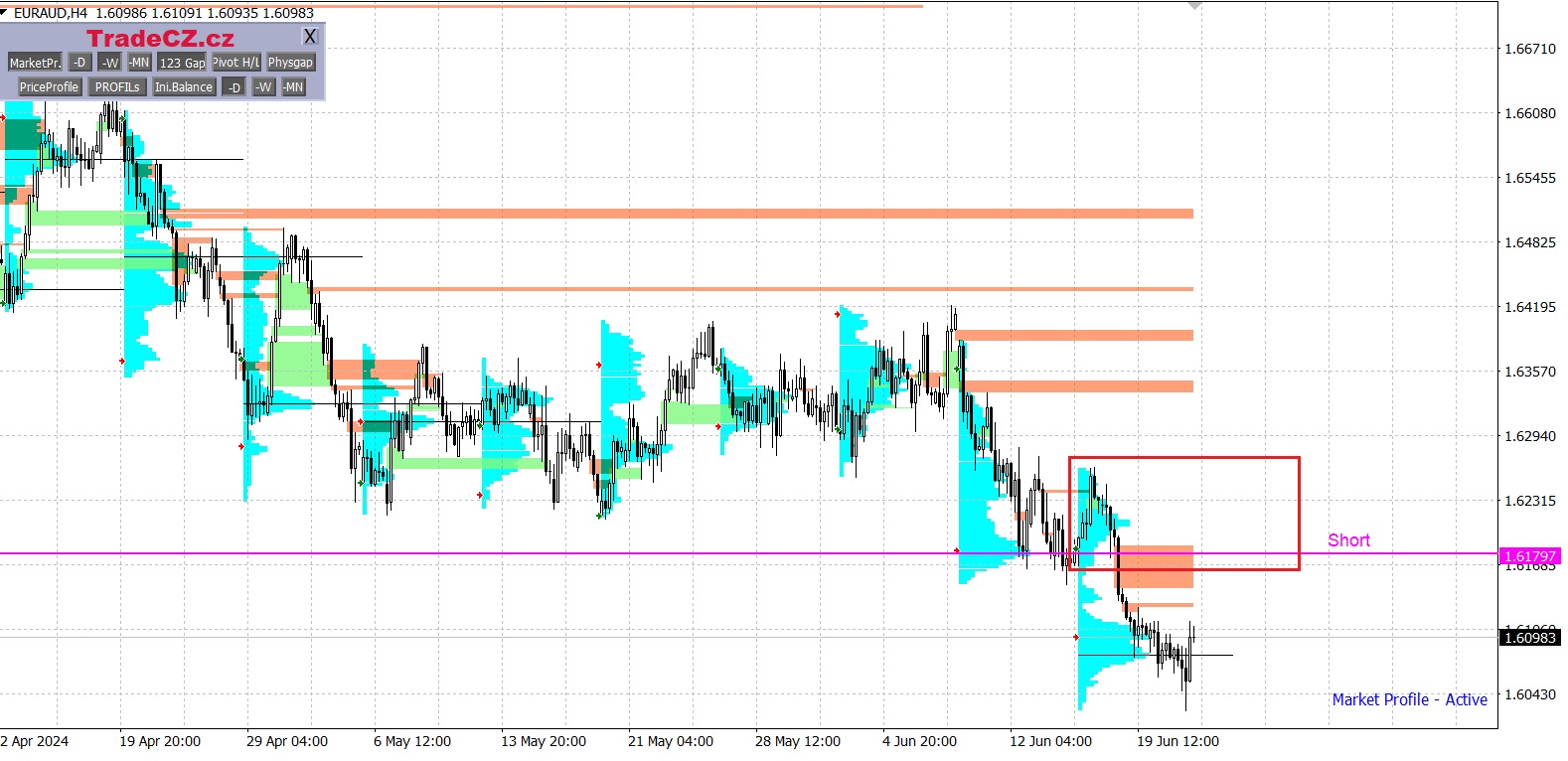Viewport: 1568px width, 761px height.
Task: Click the TradeCZ.cz logo title
Action: [160, 39]
